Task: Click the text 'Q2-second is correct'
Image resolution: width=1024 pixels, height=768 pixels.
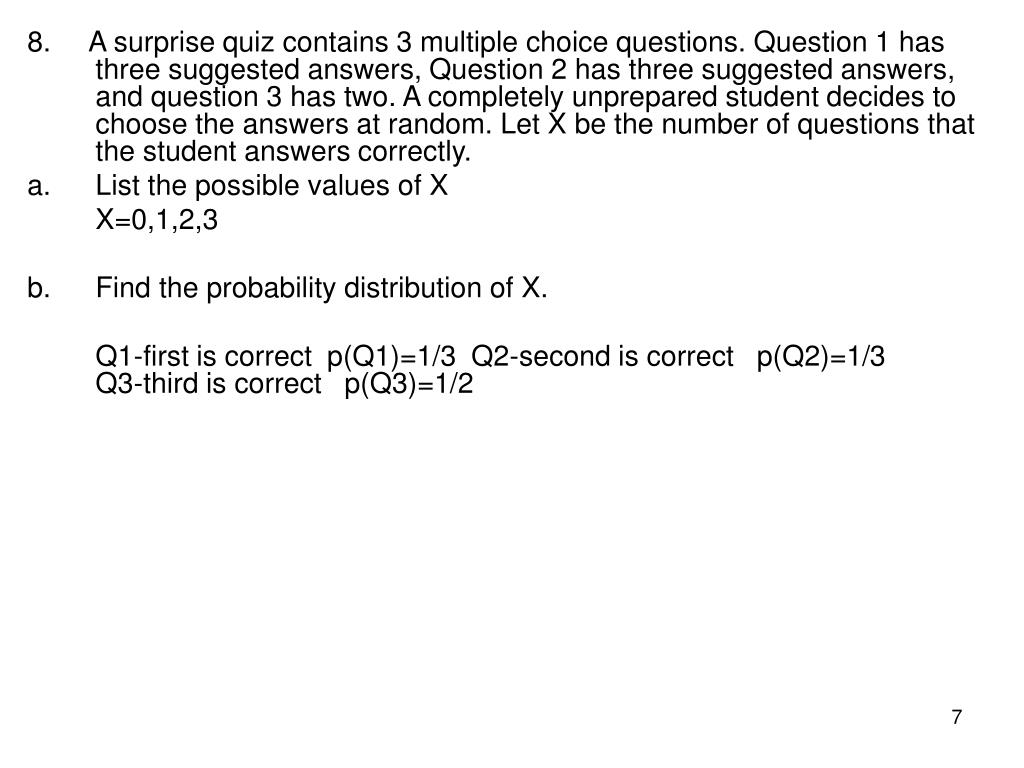Action: (602, 357)
